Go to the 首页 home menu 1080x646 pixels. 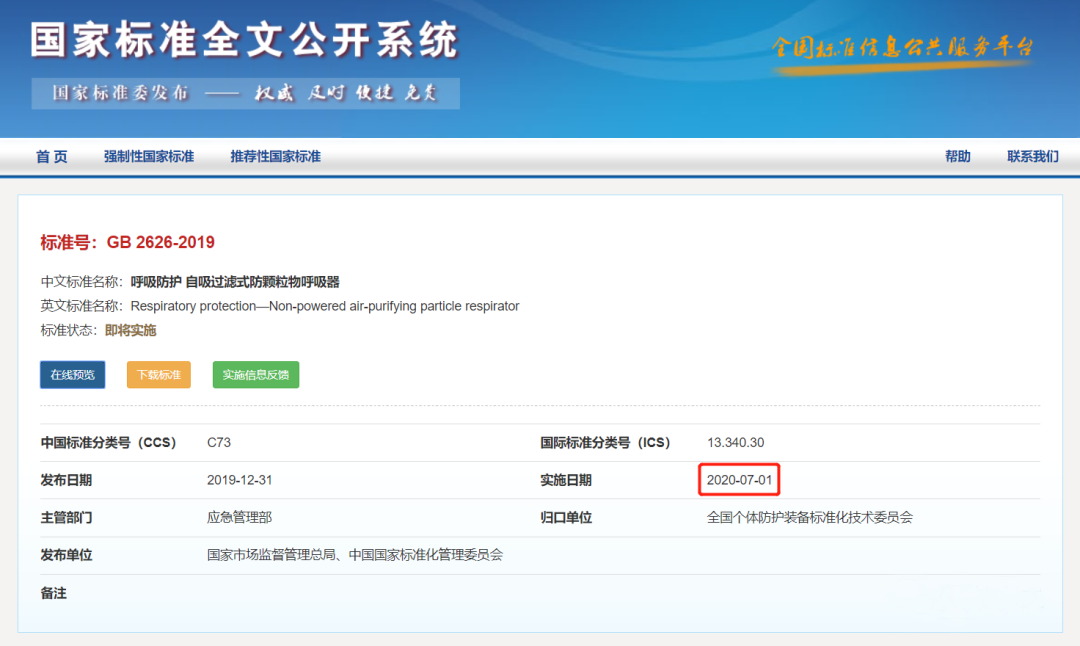pyautogui.click(x=51, y=156)
